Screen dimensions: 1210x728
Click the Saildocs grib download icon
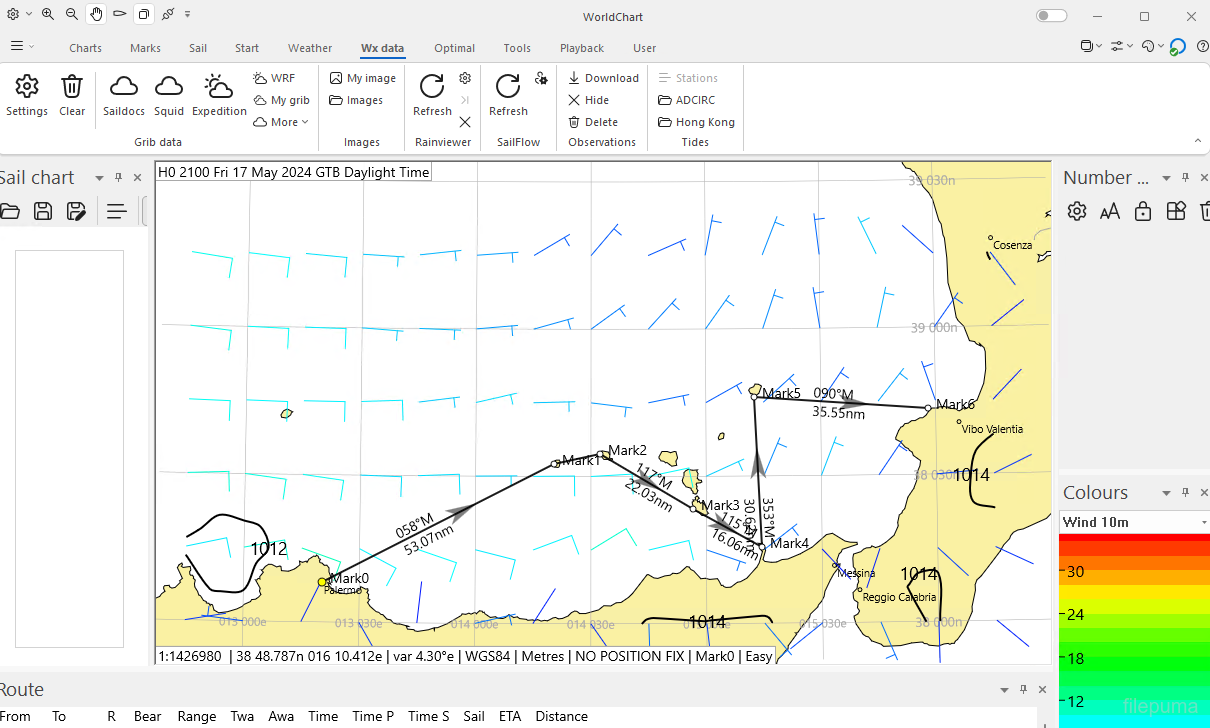point(123,87)
